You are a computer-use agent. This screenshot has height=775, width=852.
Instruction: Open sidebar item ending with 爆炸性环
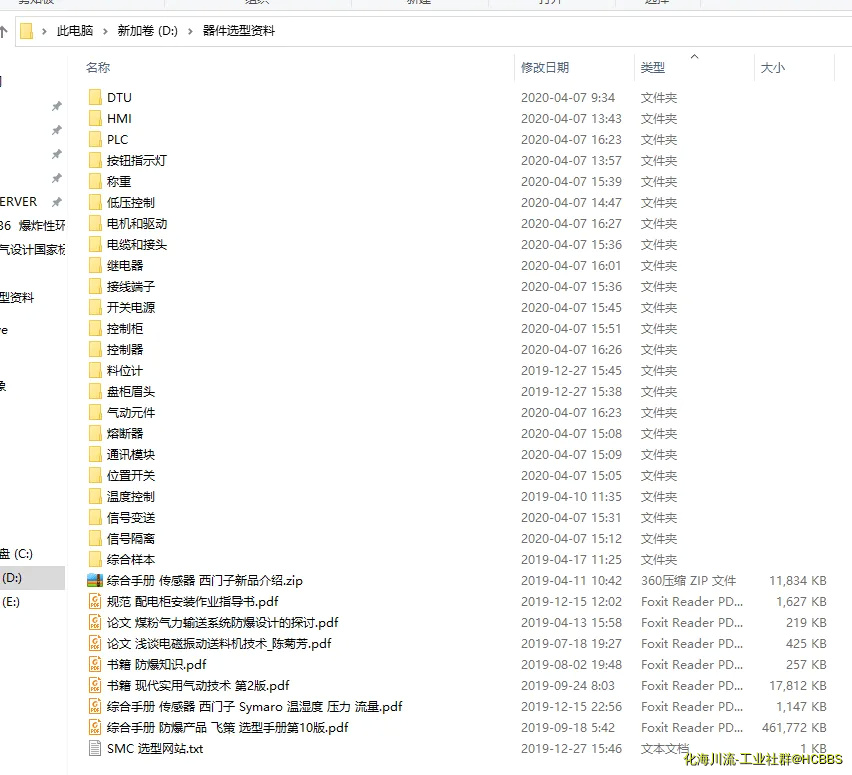tap(33, 226)
